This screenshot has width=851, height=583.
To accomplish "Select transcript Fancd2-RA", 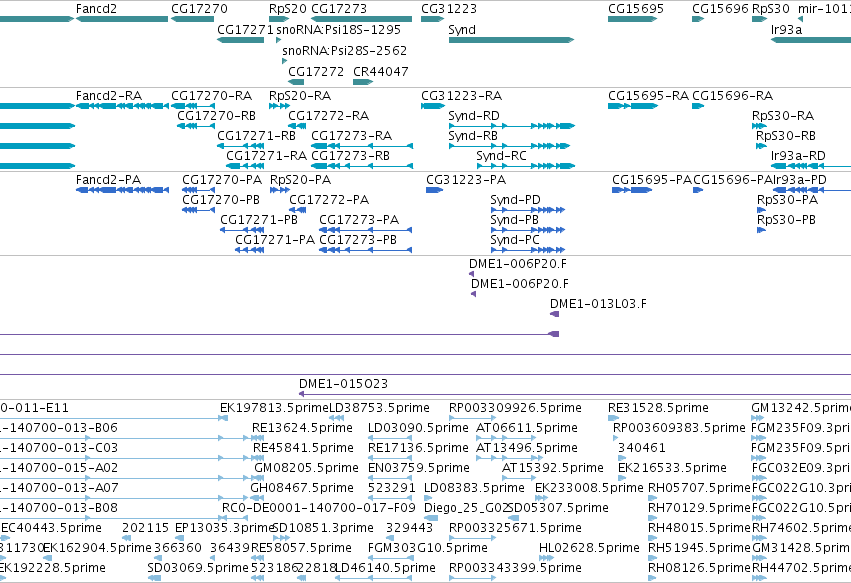I will click(122, 106).
